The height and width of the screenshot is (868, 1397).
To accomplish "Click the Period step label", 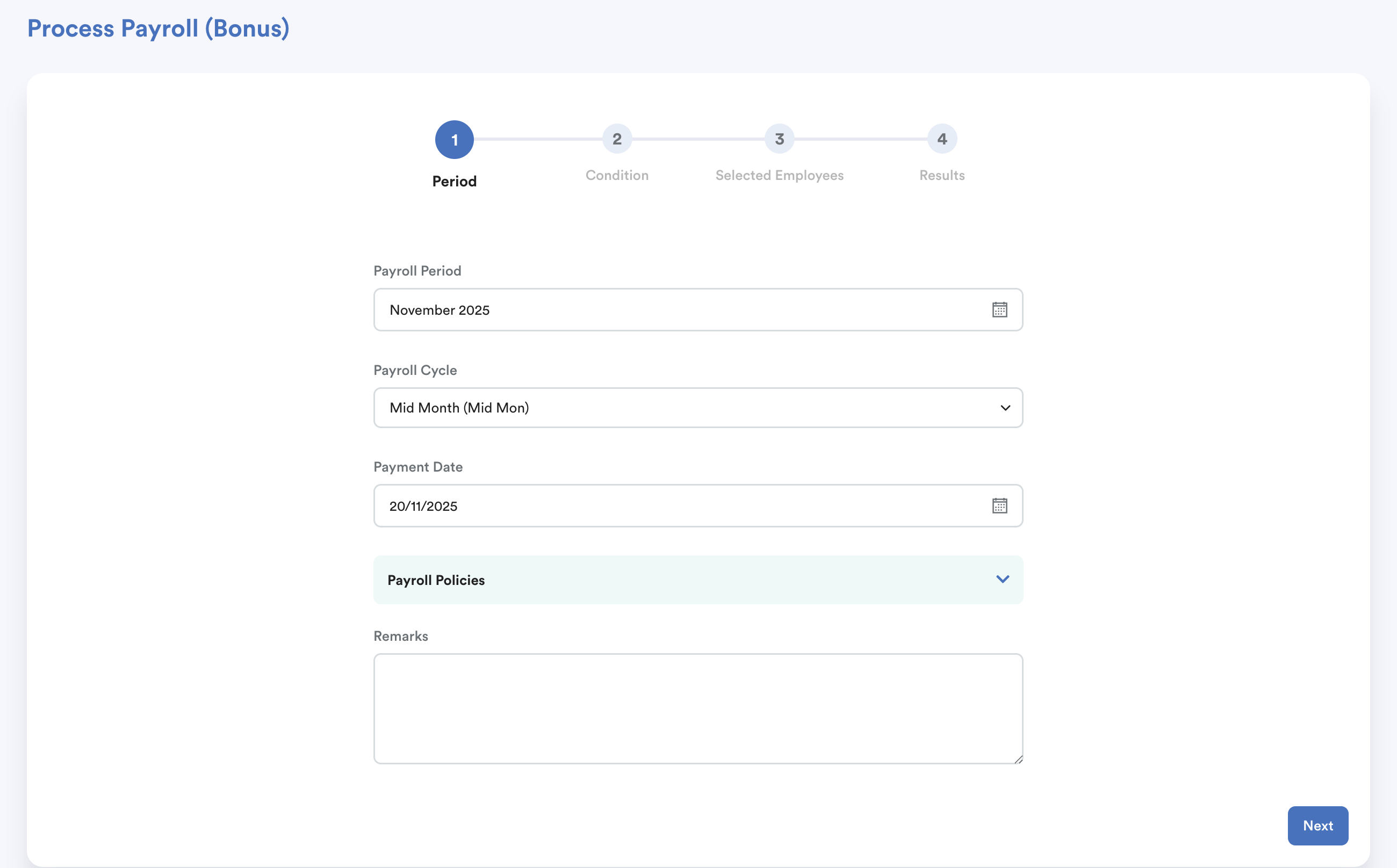I will click(454, 182).
